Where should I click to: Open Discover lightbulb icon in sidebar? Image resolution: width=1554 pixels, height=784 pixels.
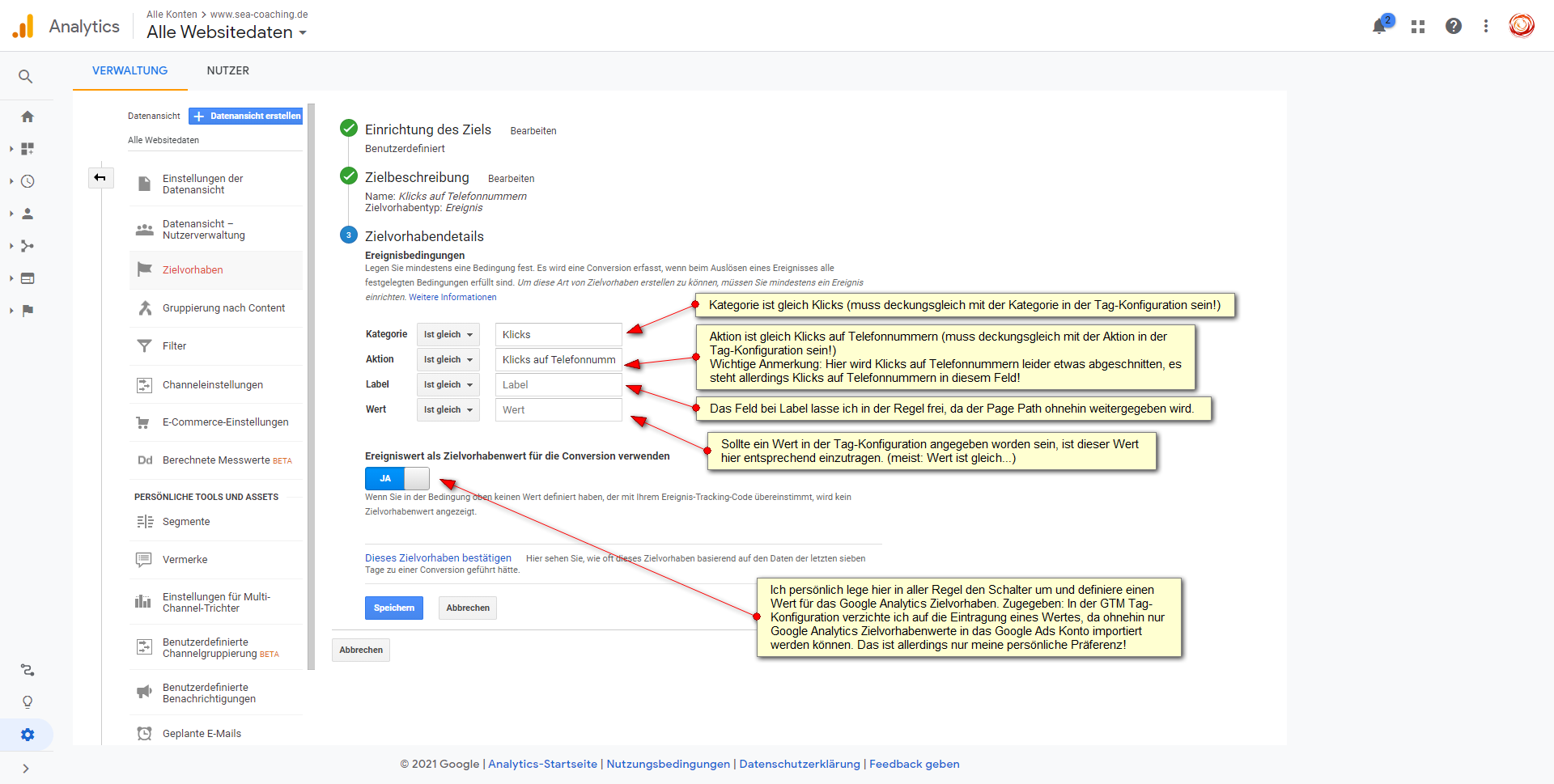click(28, 702)
